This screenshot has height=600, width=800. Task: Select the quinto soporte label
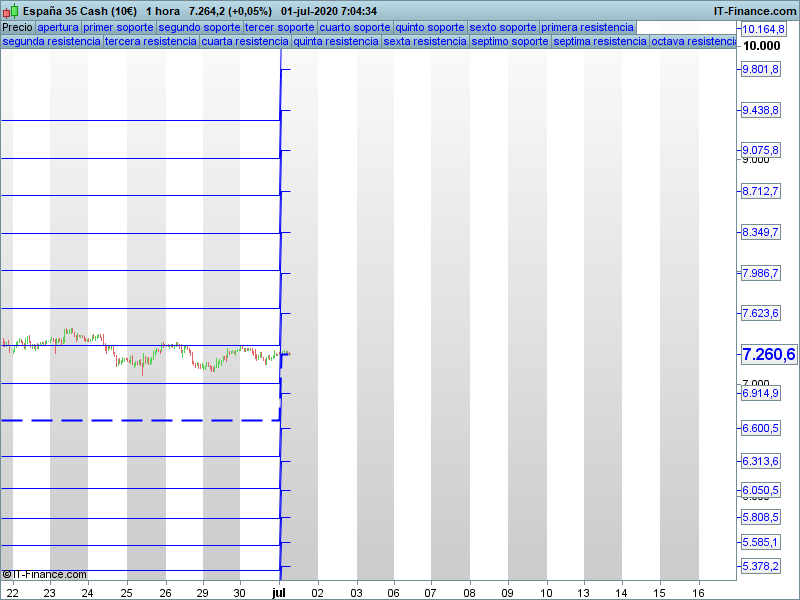pyautogui.click(x=430, y=27)
